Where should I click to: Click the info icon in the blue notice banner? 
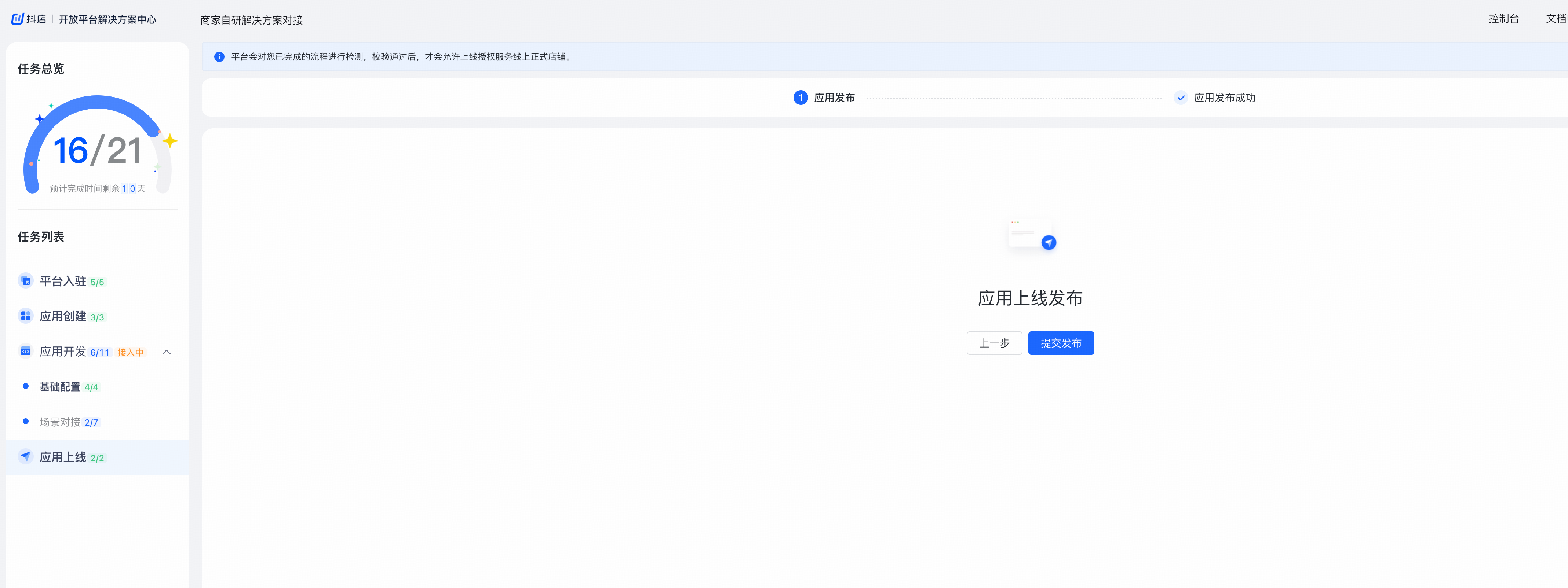click(219, 56)
